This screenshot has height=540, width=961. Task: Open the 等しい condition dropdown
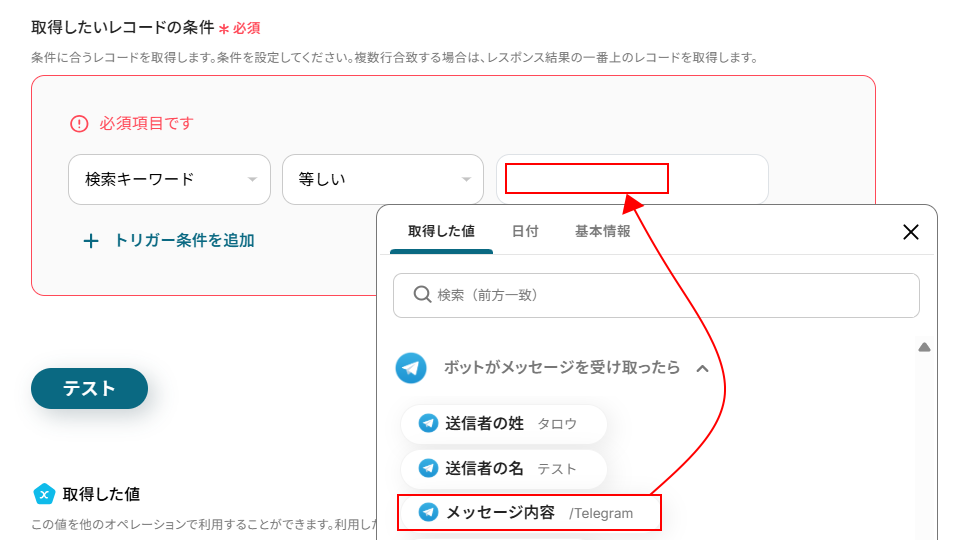click(x=383, y=179)
